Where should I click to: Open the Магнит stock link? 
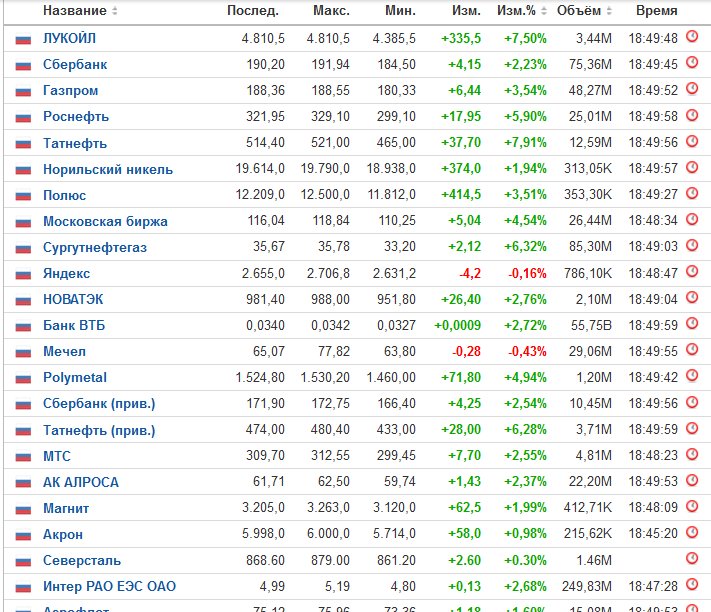click(x=66, y=508)
